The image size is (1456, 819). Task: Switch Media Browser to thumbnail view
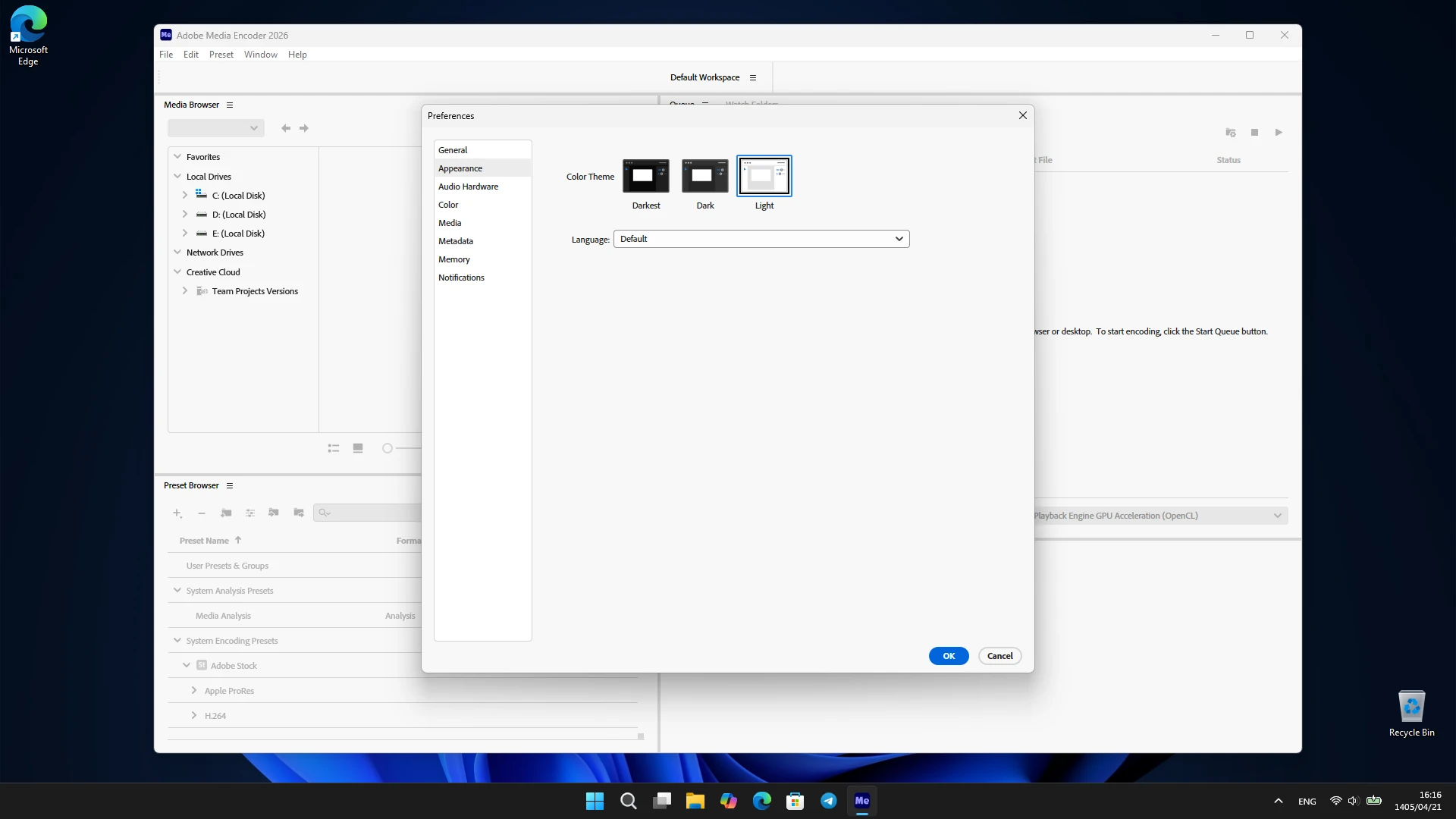358,448
